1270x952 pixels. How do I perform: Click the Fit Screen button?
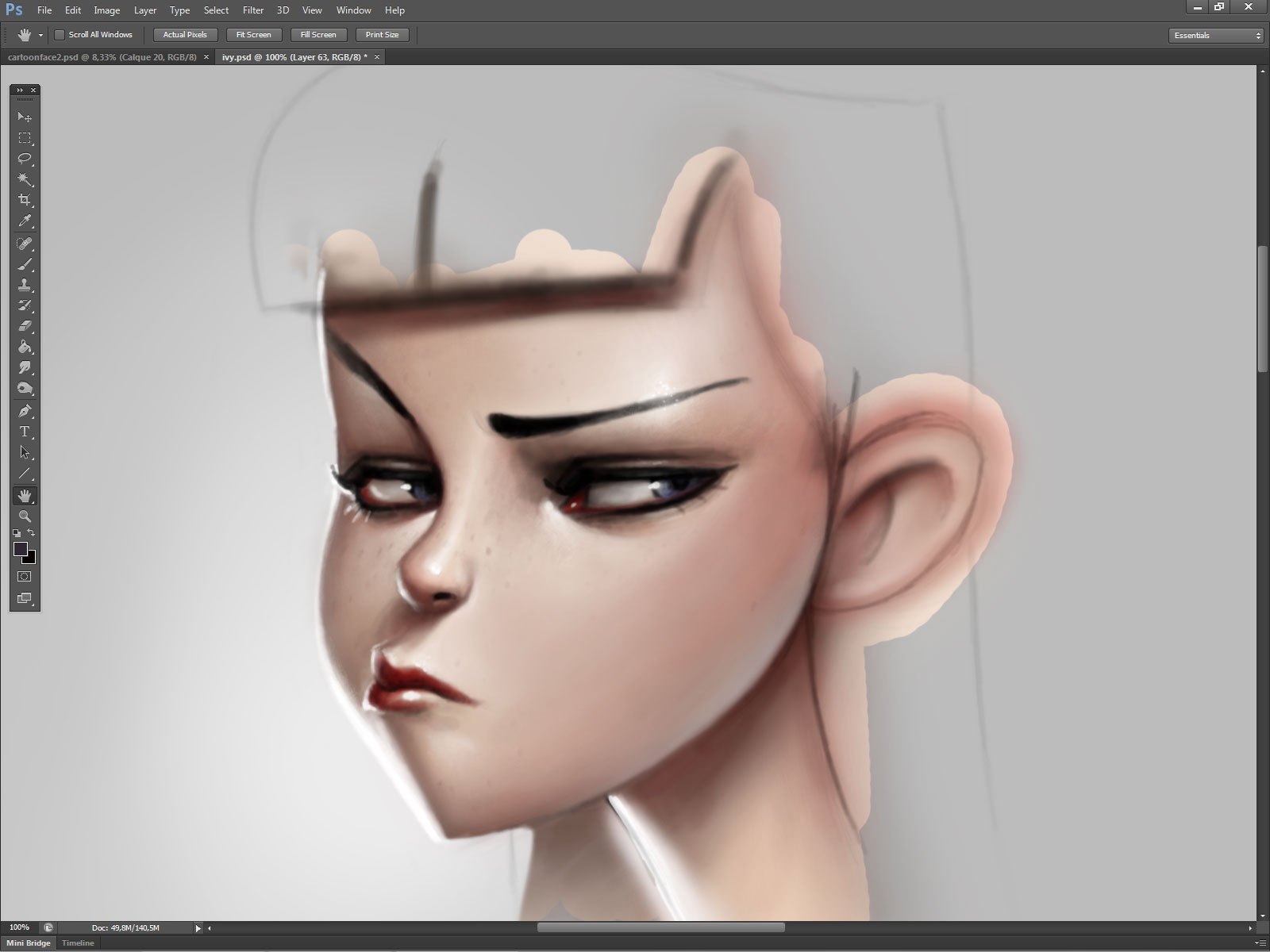252,34
